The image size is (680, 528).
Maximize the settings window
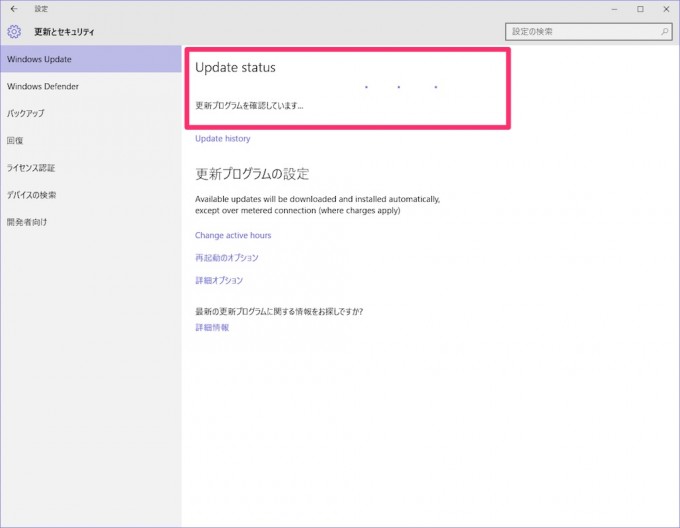[x=641, y=9]
